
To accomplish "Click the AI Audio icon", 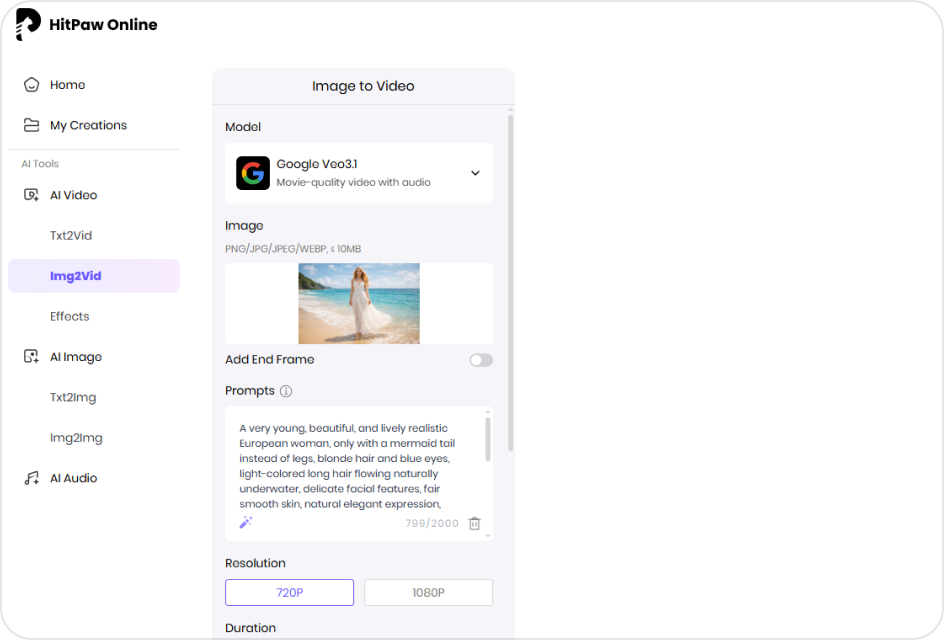I will [x=31, y=478].
